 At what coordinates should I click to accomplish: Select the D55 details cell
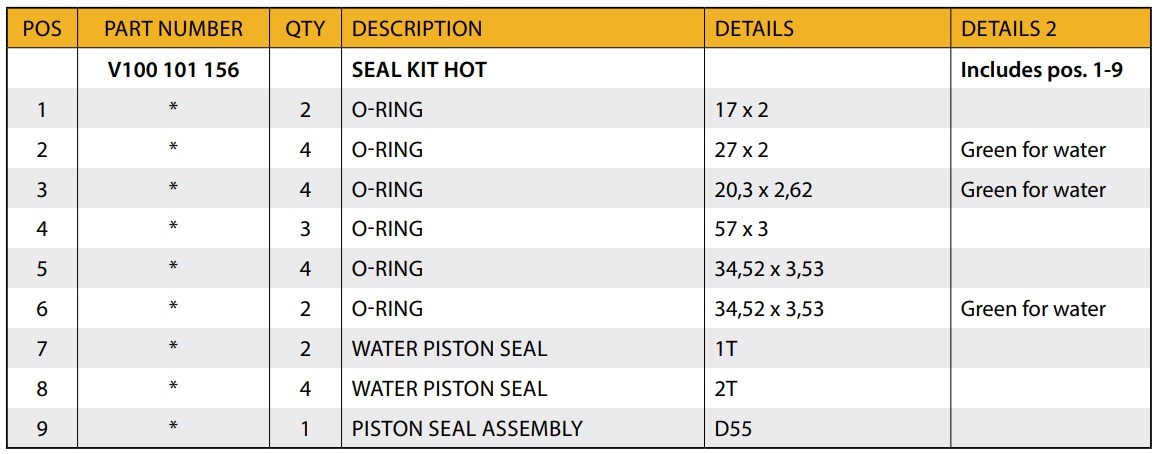(733, 429)
